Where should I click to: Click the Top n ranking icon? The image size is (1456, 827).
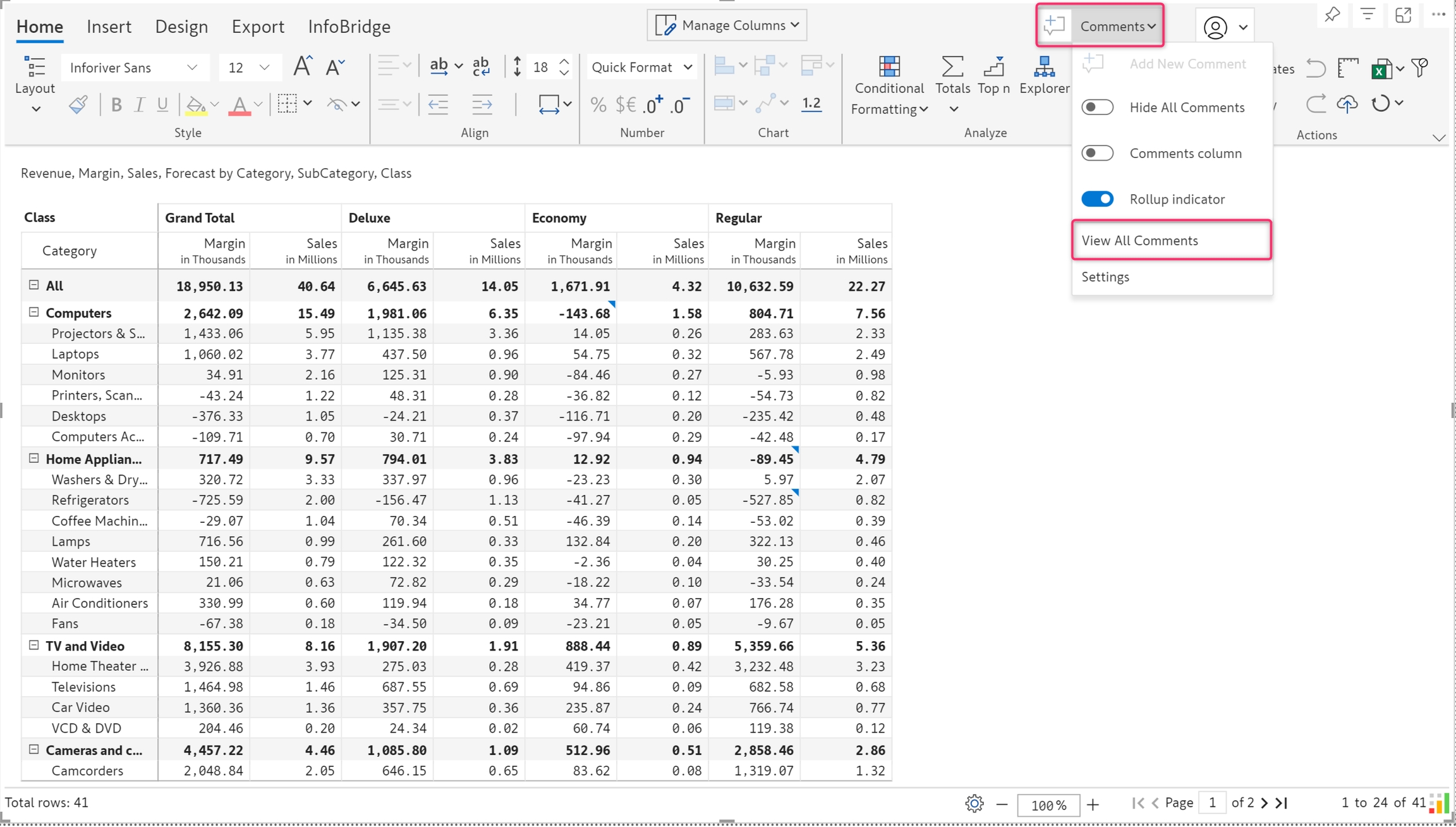tap(993, 67)
